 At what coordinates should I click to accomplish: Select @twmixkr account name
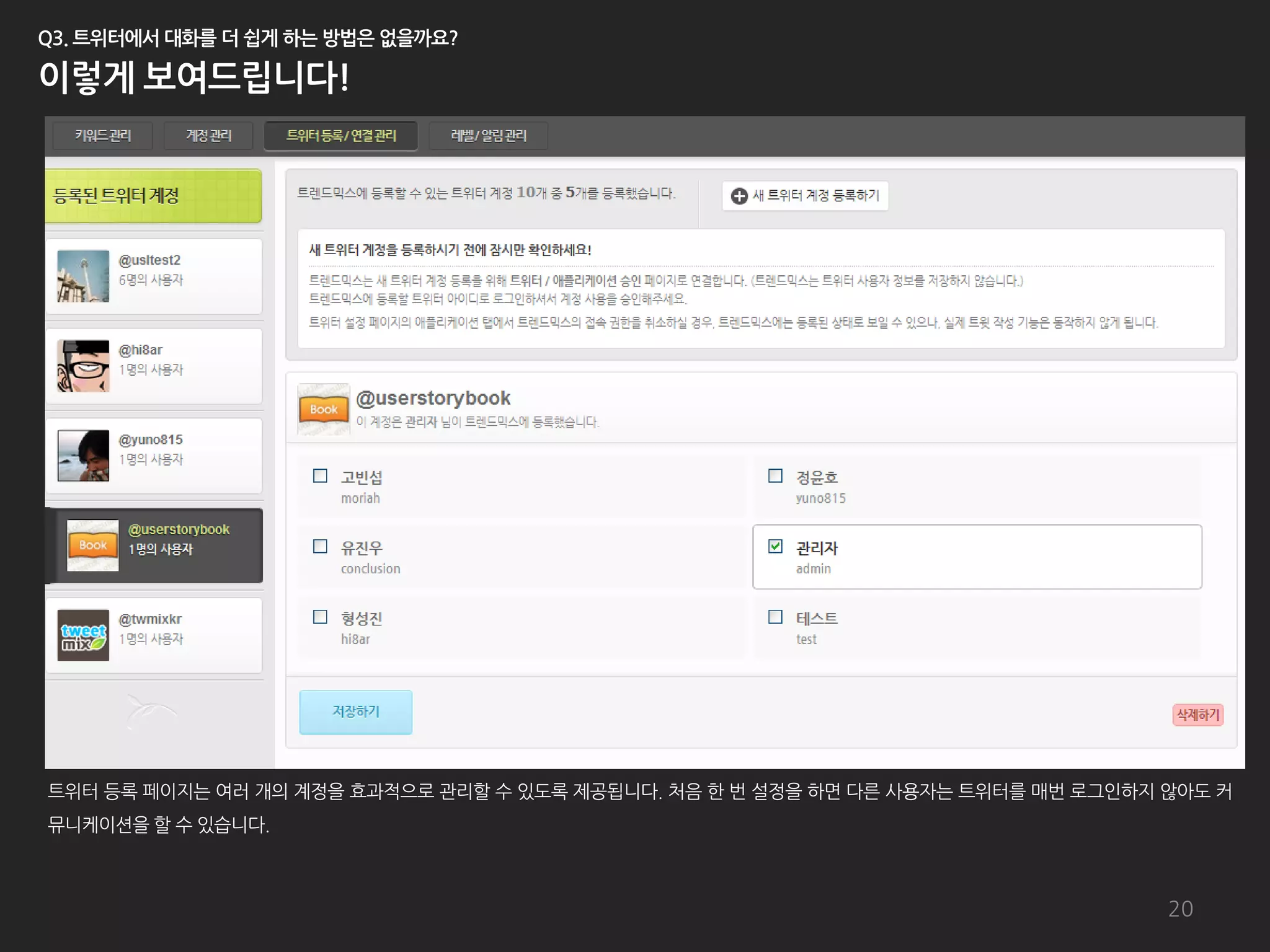(150, 619)
